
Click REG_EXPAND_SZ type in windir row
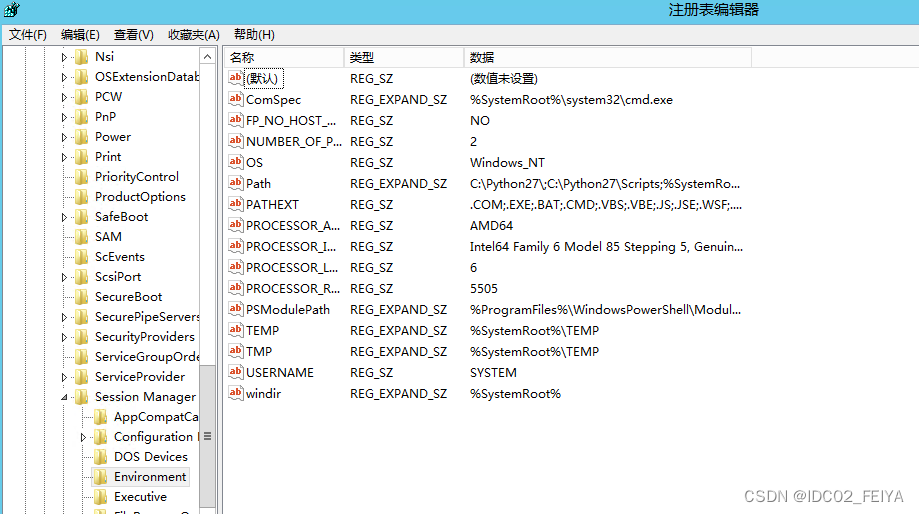click(x=399, y=394)
